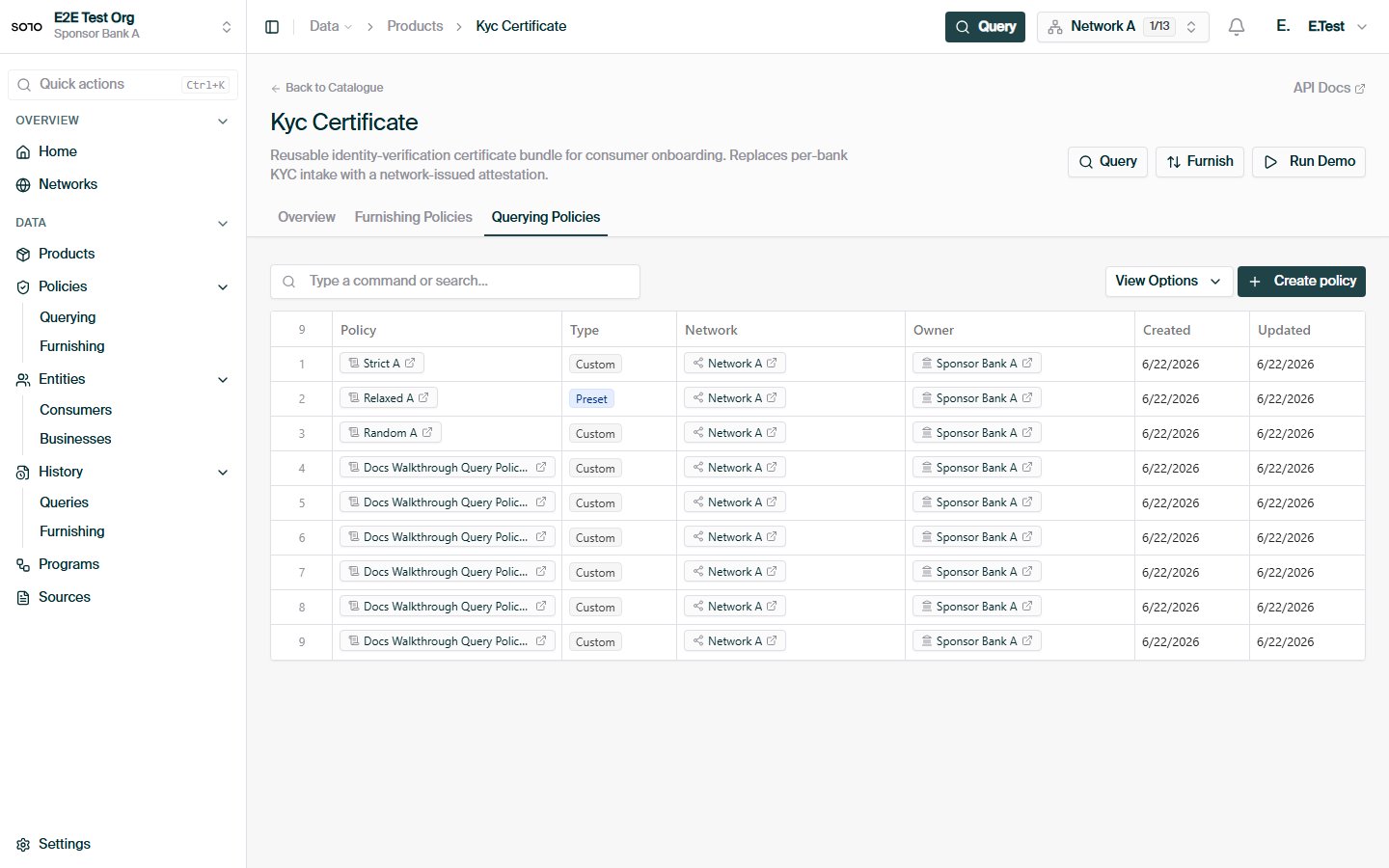
Task: Open external link icon for Random A policy
Action: (427, 433)
